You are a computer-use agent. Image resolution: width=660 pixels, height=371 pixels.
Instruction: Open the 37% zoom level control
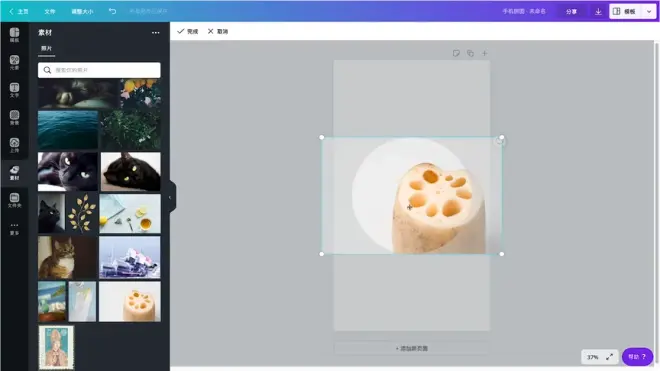click(x=593, y=357)
